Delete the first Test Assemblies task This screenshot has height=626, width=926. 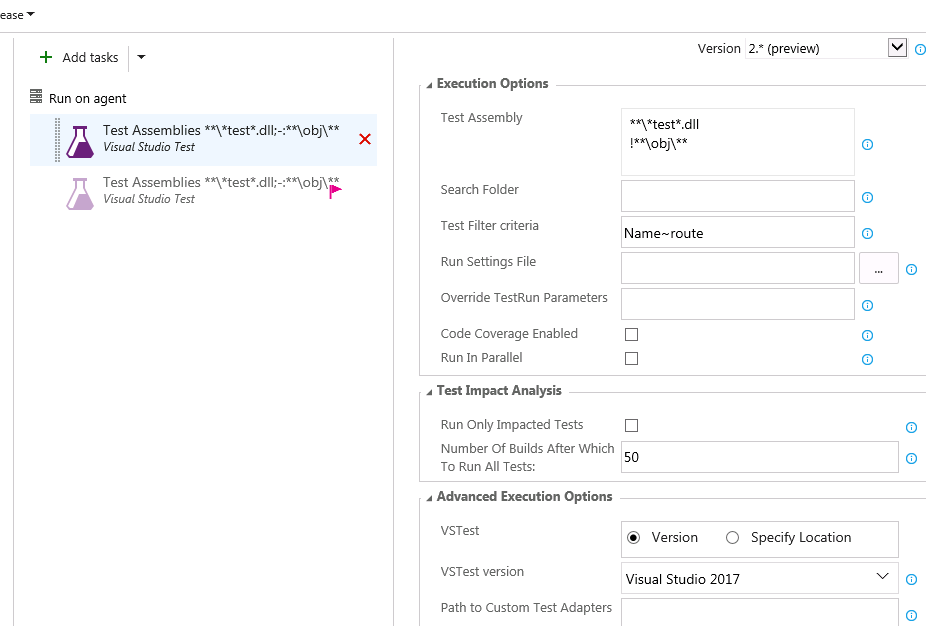[364, 140]
